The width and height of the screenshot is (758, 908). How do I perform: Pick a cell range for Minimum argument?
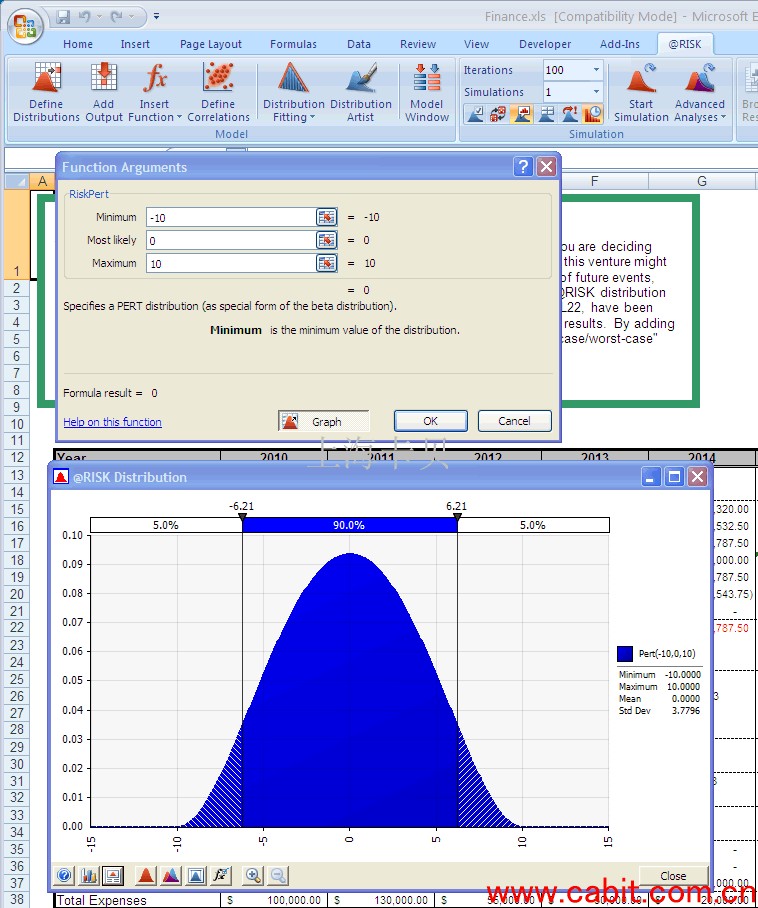[327, 217]
